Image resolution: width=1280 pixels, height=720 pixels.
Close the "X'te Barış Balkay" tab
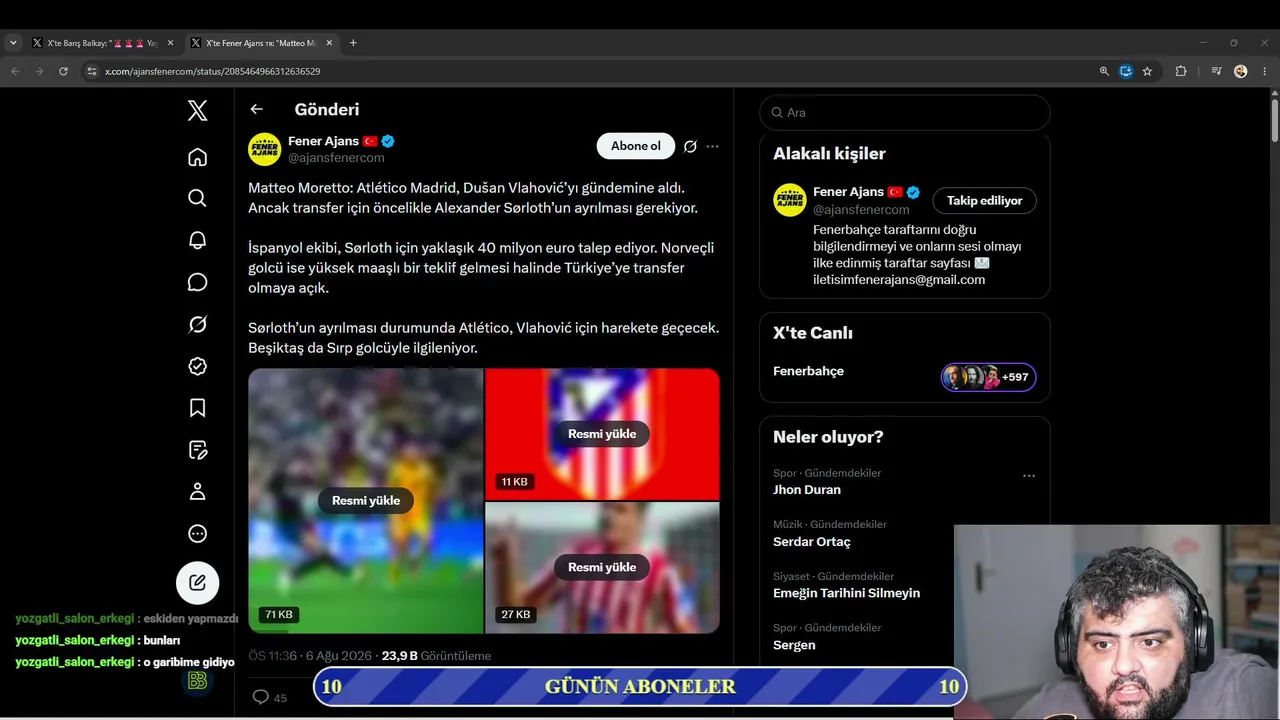[x=170, y=43]
